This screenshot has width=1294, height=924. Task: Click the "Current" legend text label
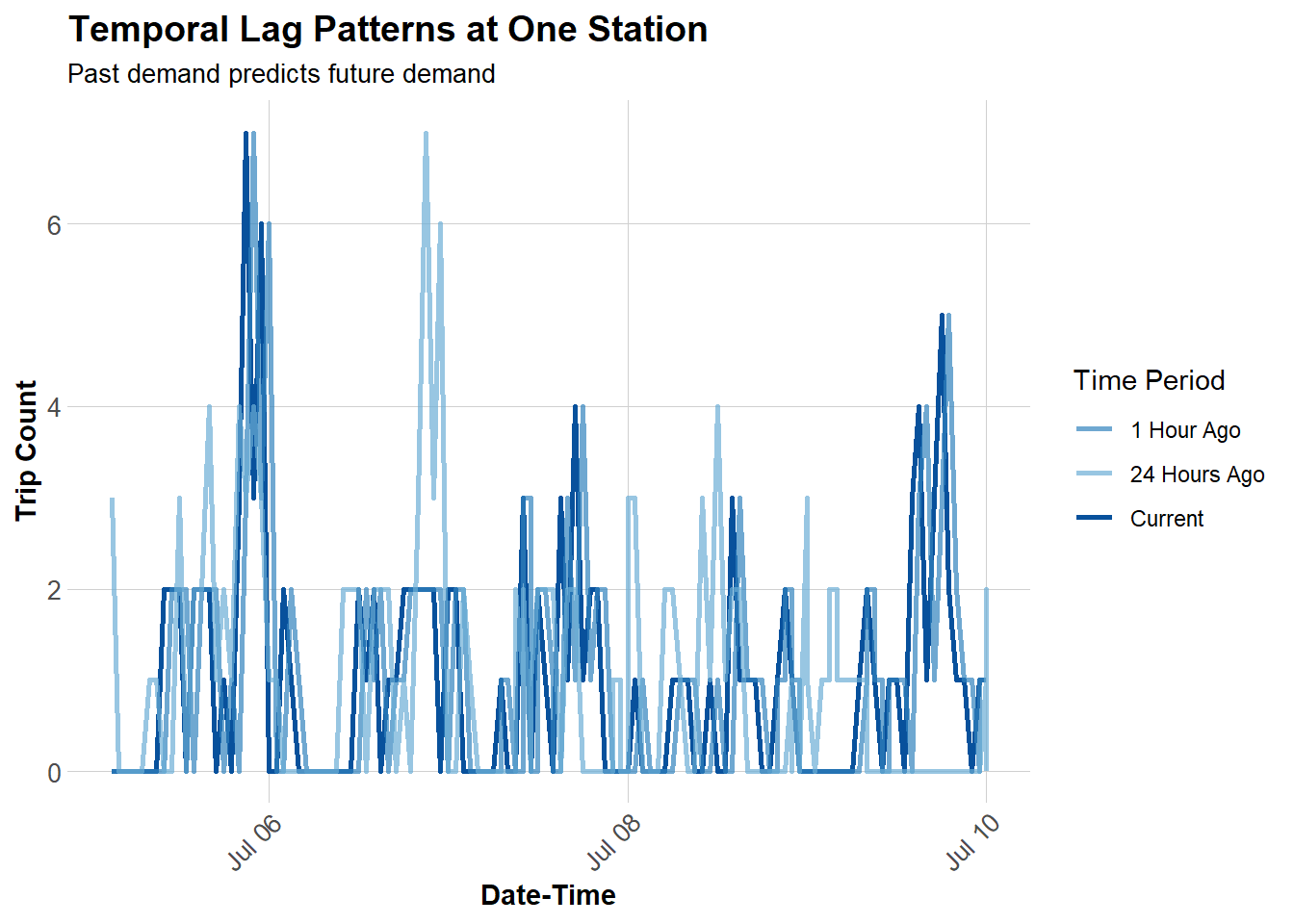(x=1166, y=519)
